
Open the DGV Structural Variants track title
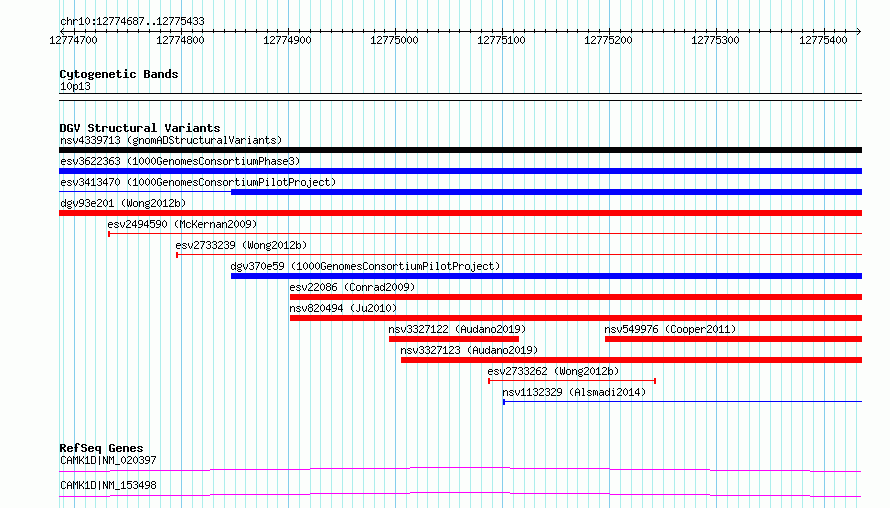coord(140,128)
